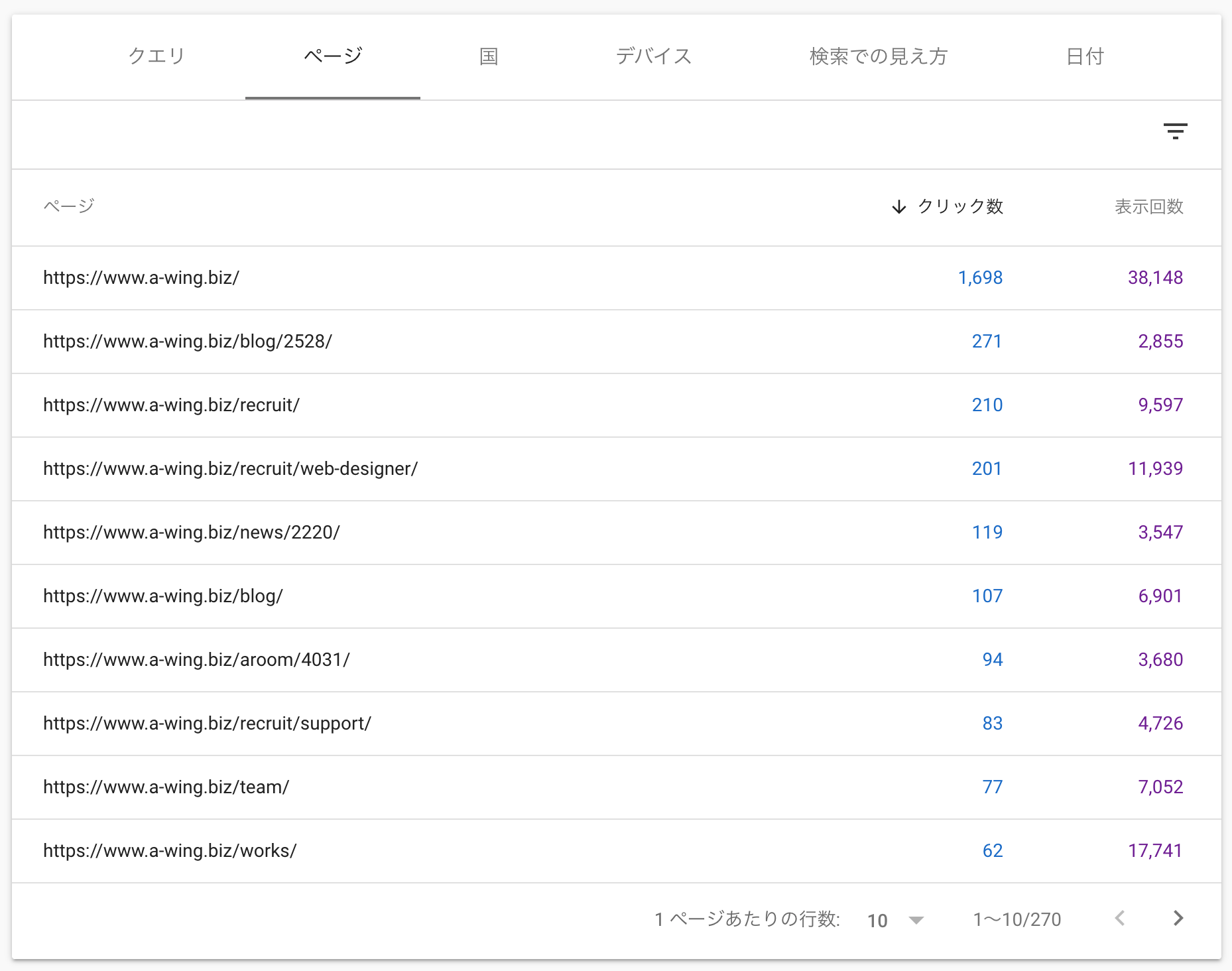This screenshot has width=1232, height=971.
Task: Click the recruit/web-designer/ page row
Action: coord(230,469)
